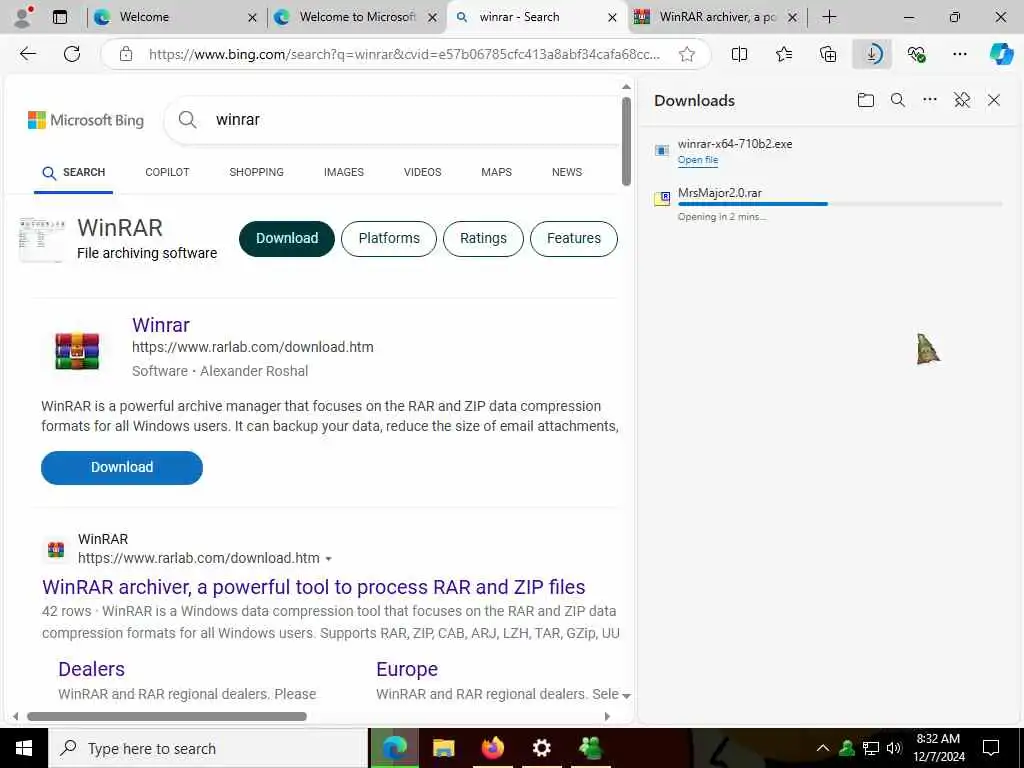This screenshot has width=1024, height=768.
Task: Click the new tab plus button
Action: pyautogui.click(x=829, y=17)
